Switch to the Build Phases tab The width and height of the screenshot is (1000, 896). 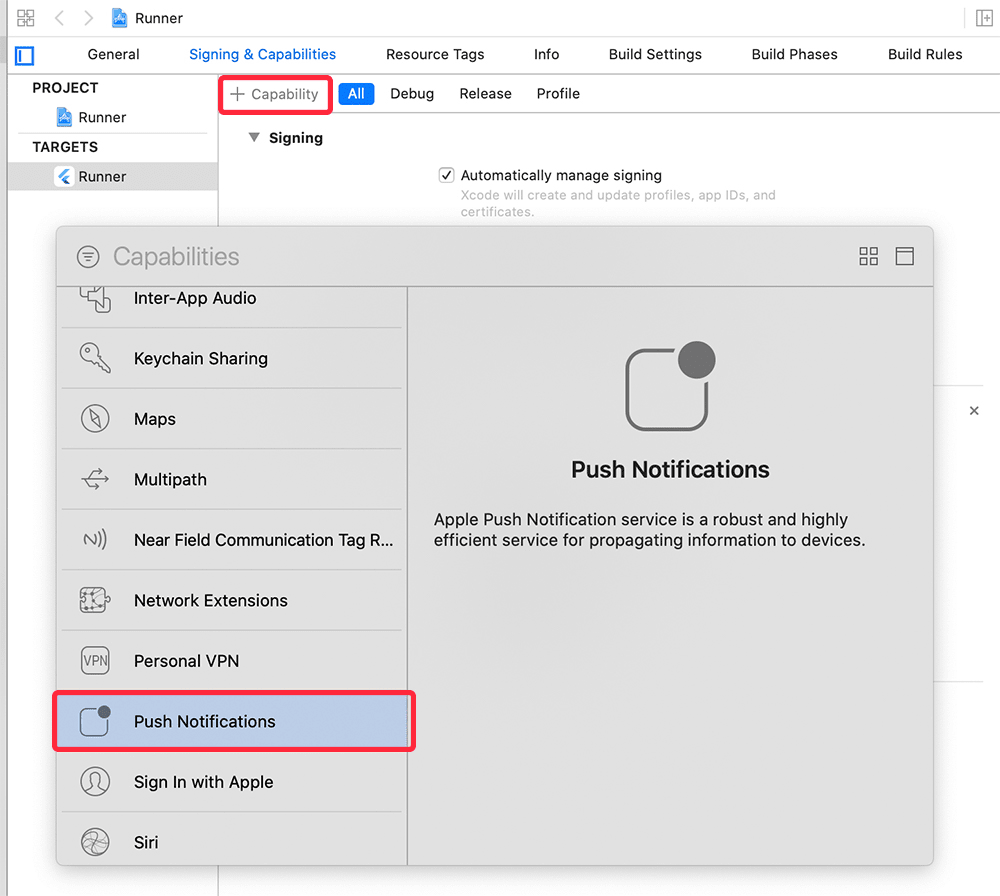click(794, 54)
